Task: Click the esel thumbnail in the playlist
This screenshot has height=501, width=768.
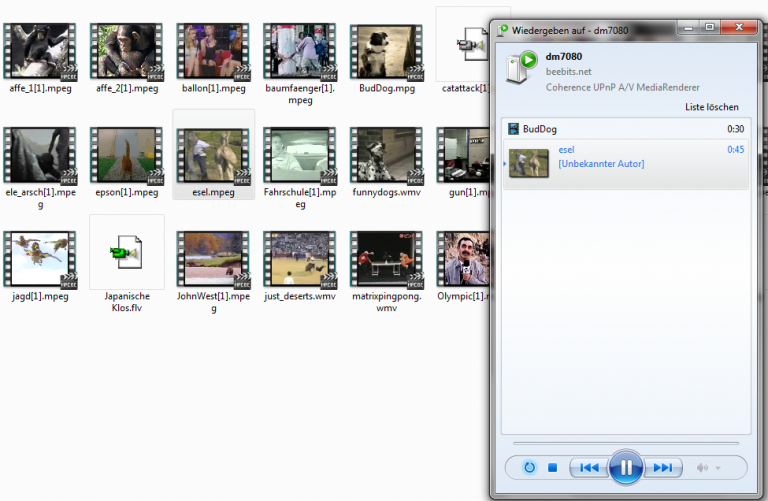Action: pos(529,163)
